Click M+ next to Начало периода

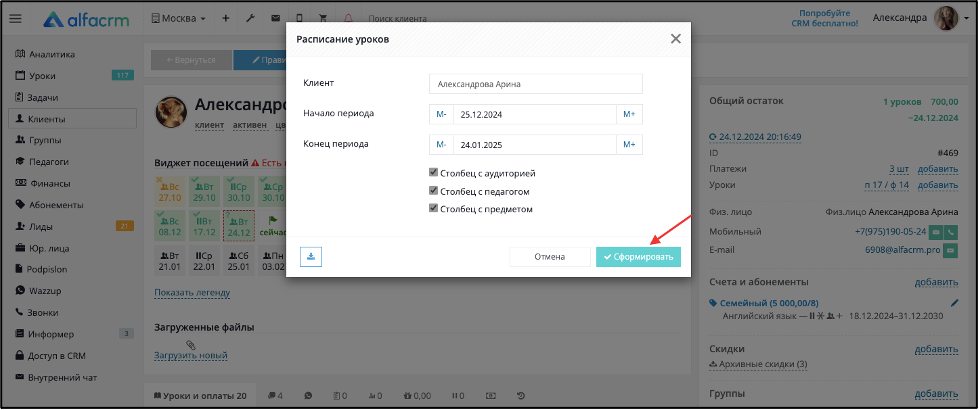pos(629,115)
